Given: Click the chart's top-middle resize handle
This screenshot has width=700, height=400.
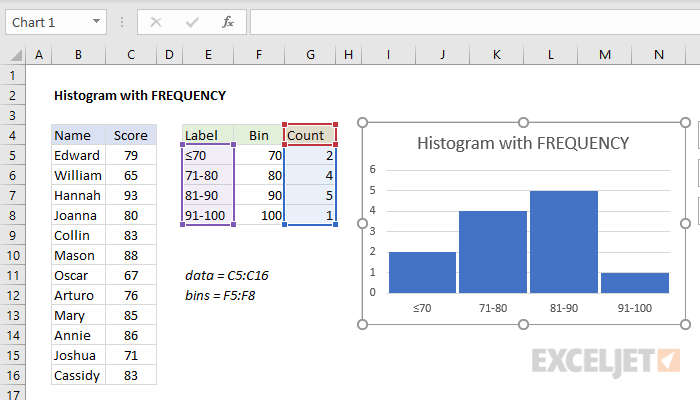Looking at the screenshot, I should (524, 122).
